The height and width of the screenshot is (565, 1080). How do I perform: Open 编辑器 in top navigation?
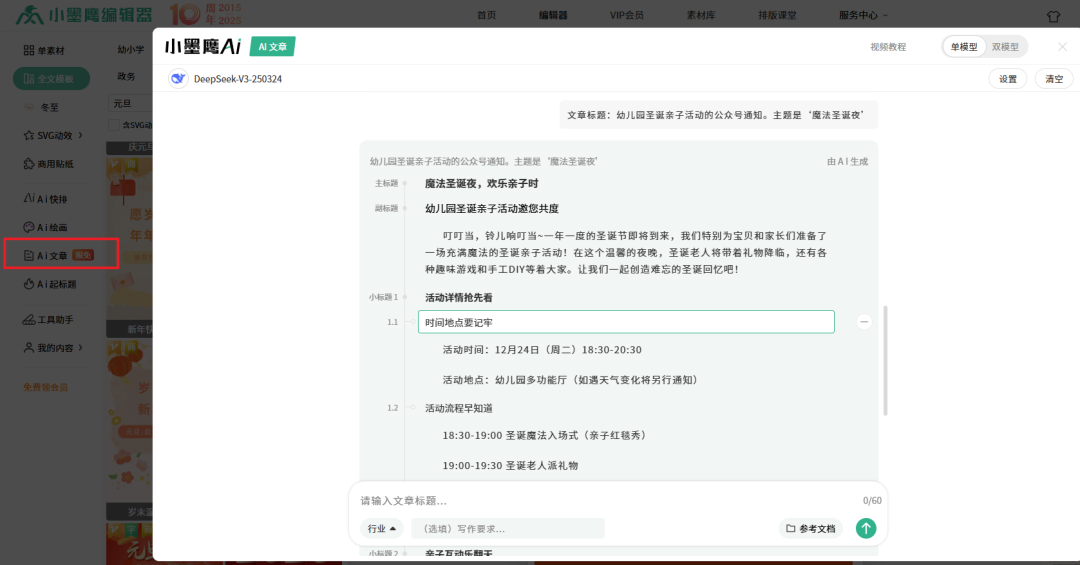coord(553,15)
